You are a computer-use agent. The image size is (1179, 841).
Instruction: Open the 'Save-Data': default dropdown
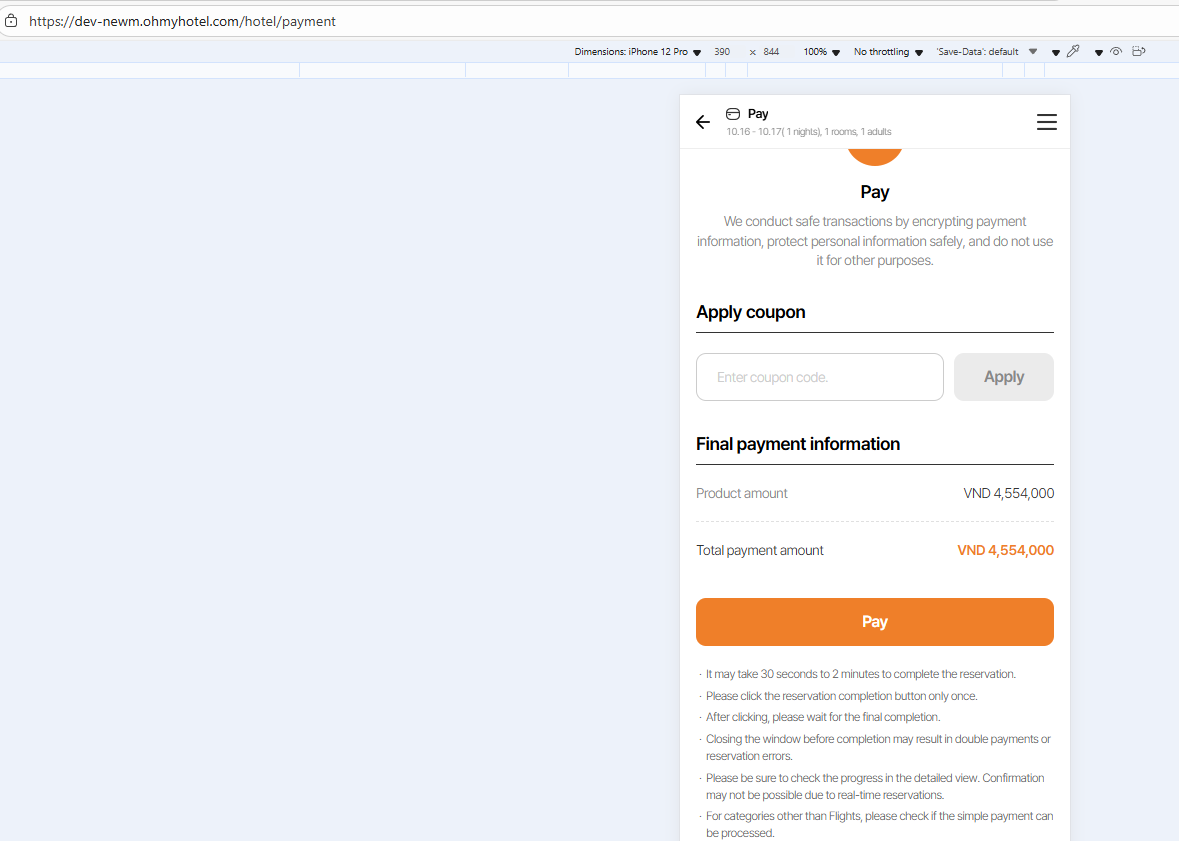click(987, 52)
